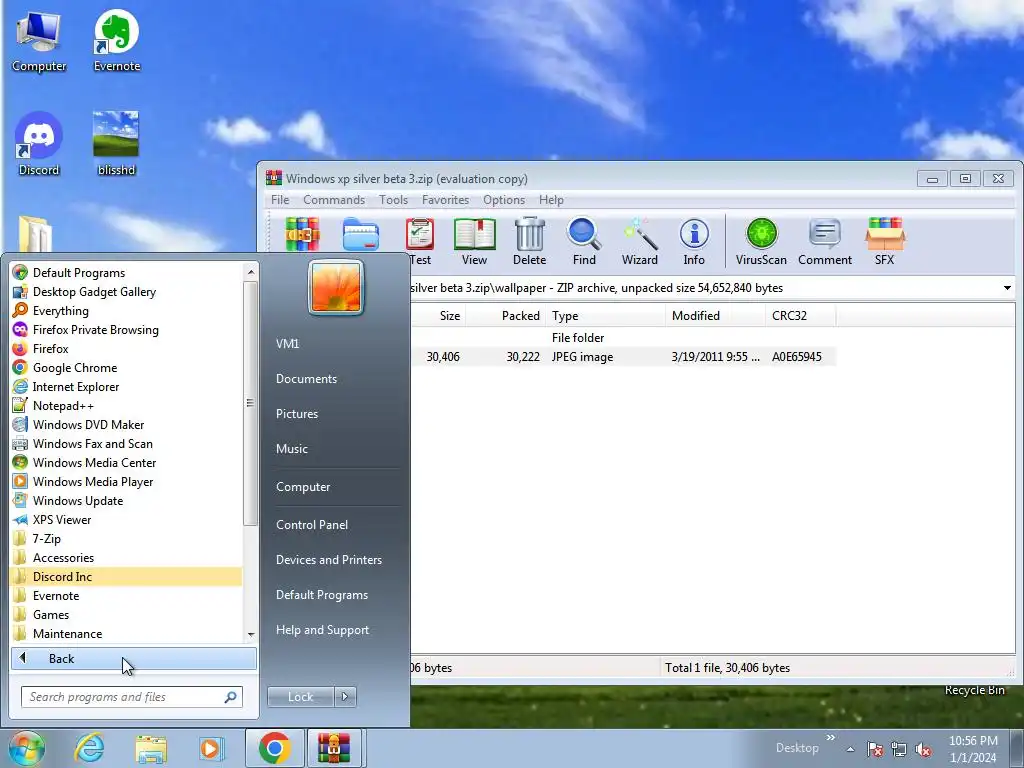Click the Lock button

point(301,697)
